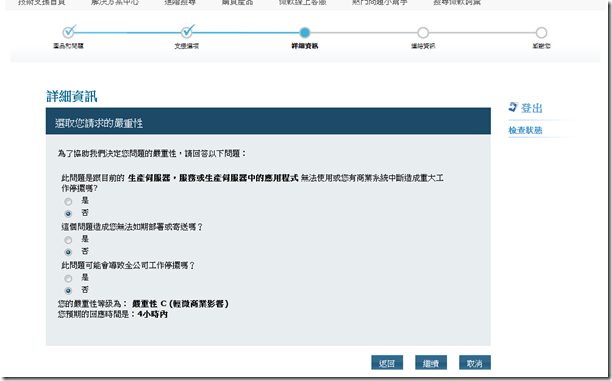Click the 這個問題造成您無法如期部署或寄送嗎 question text
Viewport: 612px width, 381px height.
coord(132,227)
